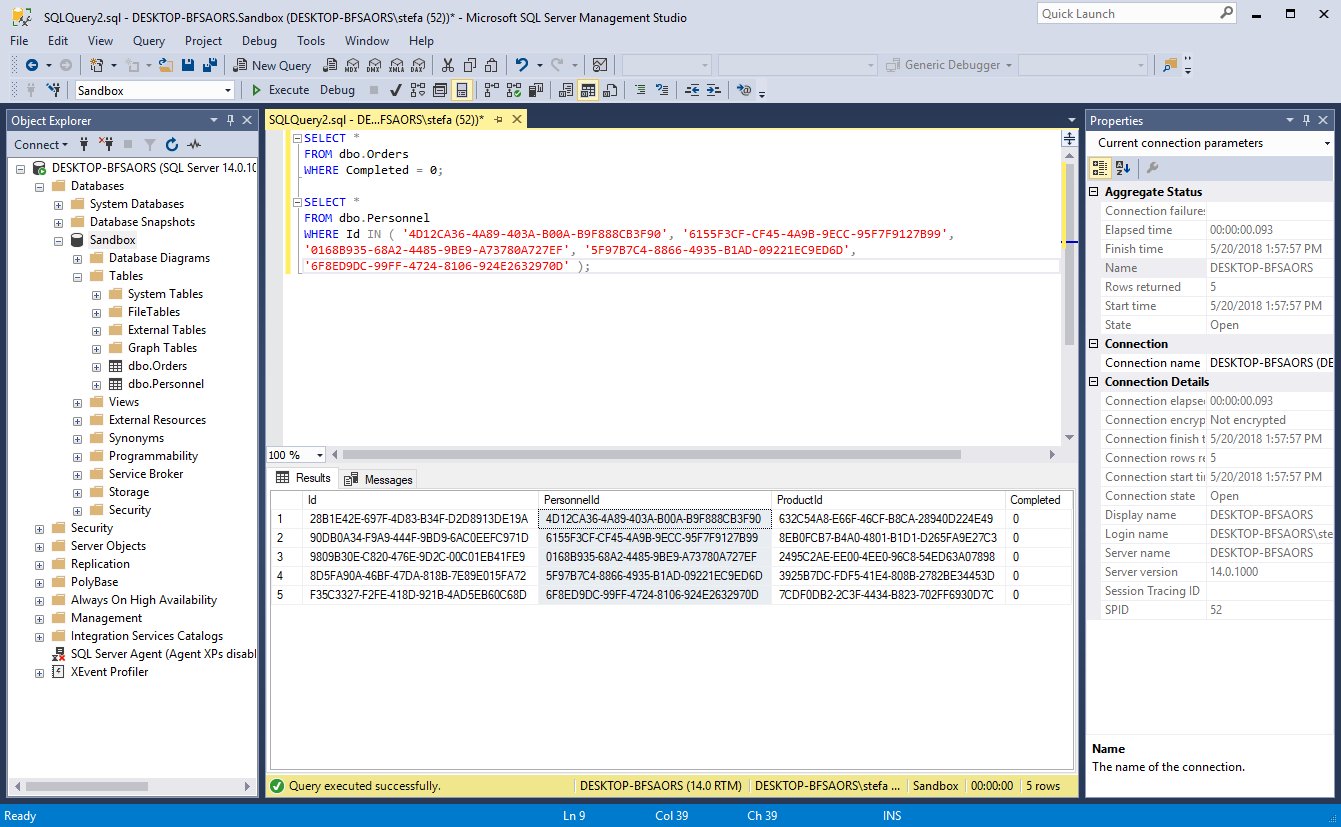Collapse the Tables folder
Viewport: 1341px width, 827px height.
point(78,276)
